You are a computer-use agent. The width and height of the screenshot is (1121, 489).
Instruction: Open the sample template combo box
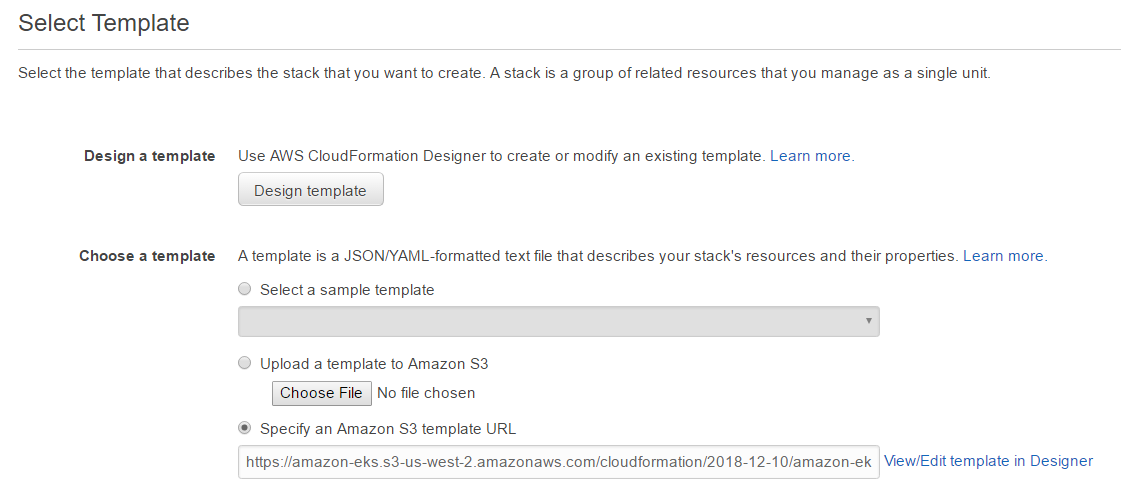coord(558,321)
